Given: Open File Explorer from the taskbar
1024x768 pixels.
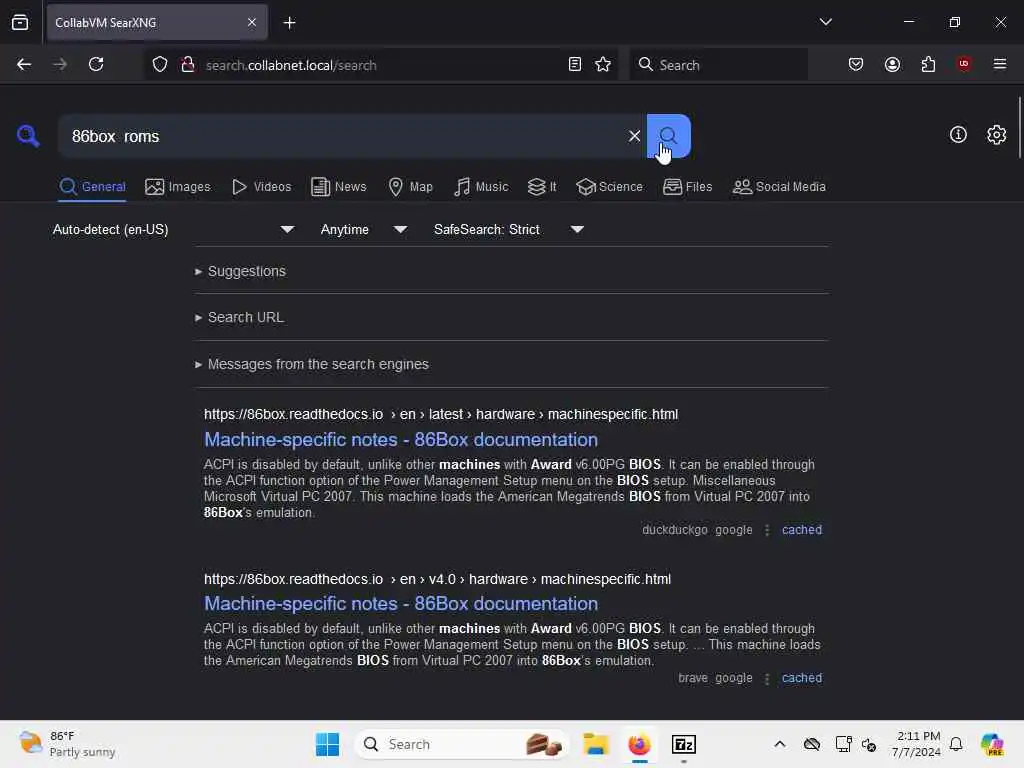Looking at the screenshot, I should point(596,744).
